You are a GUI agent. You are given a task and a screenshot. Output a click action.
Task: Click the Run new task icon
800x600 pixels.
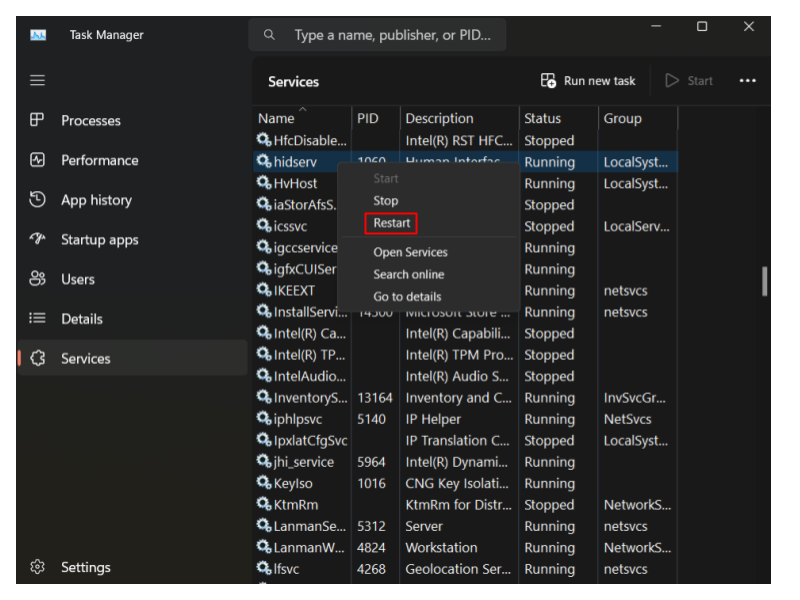point(548,81)
